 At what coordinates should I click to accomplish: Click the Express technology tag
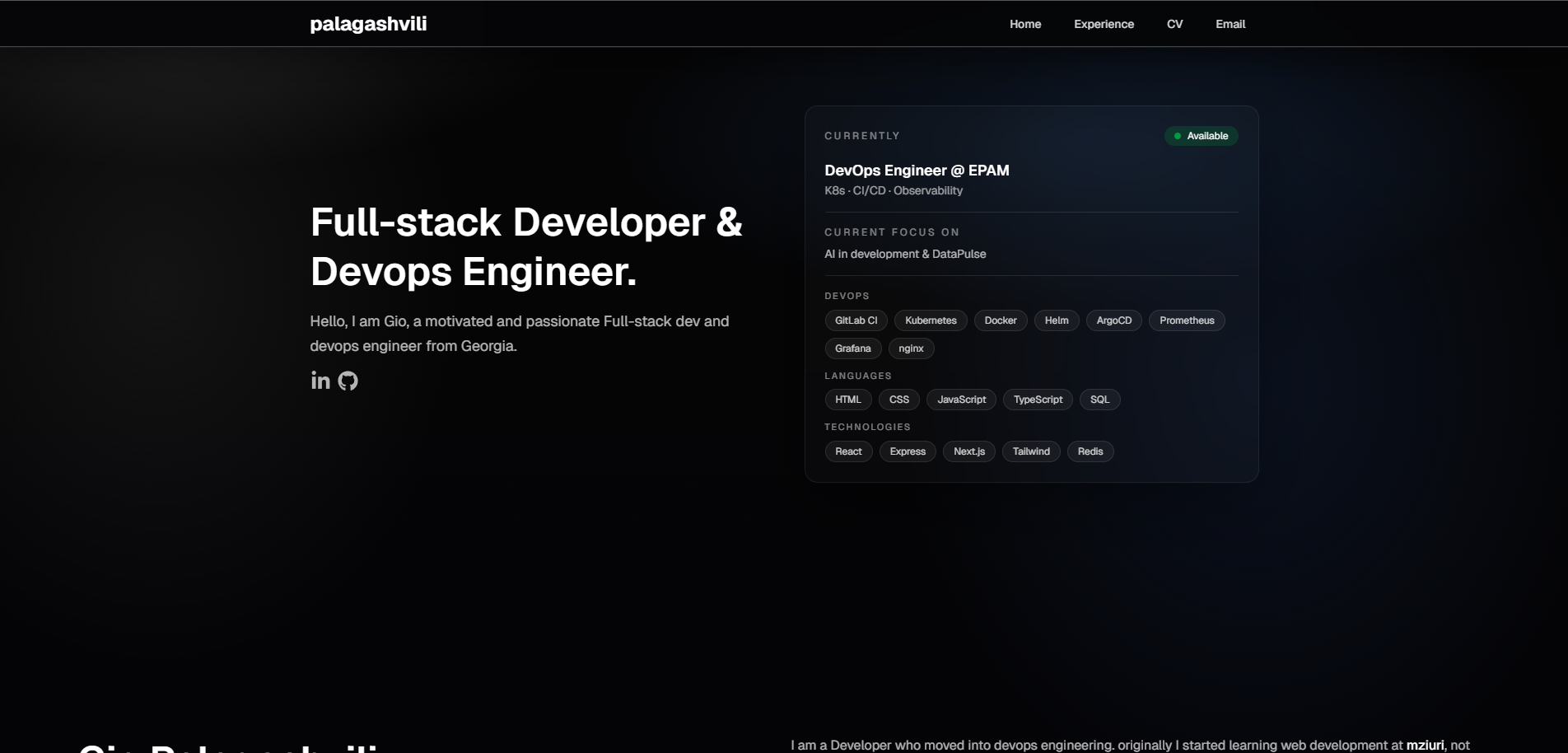click(908, 451)
